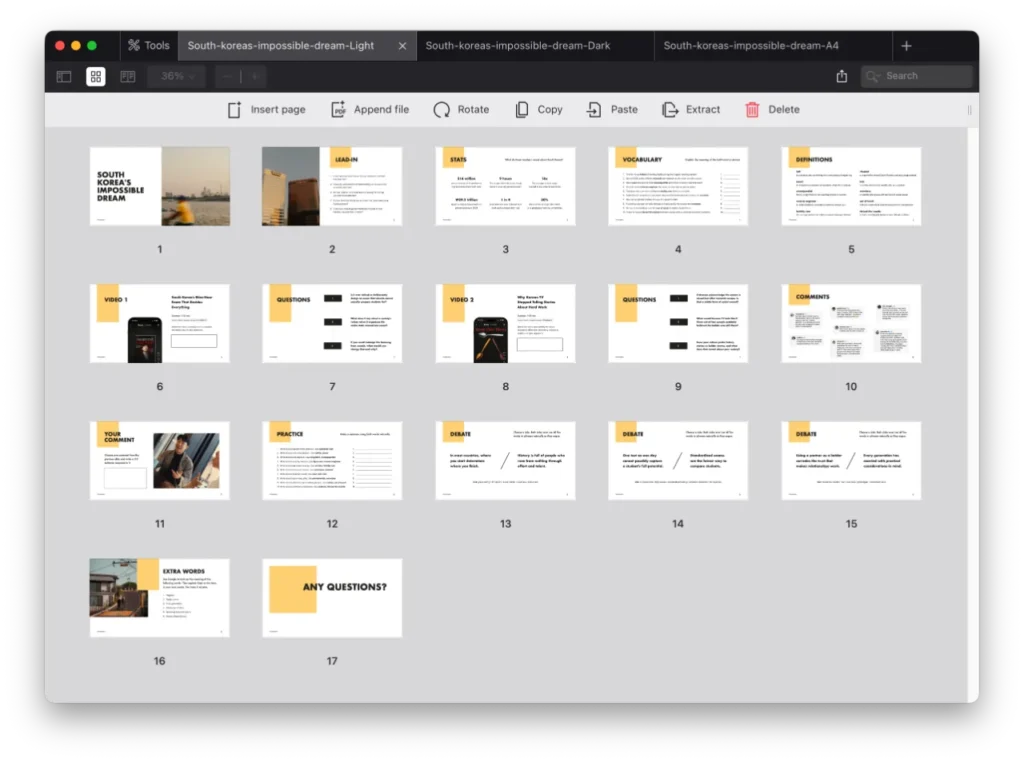Switch to two-page reading view icon

point(128,76)
